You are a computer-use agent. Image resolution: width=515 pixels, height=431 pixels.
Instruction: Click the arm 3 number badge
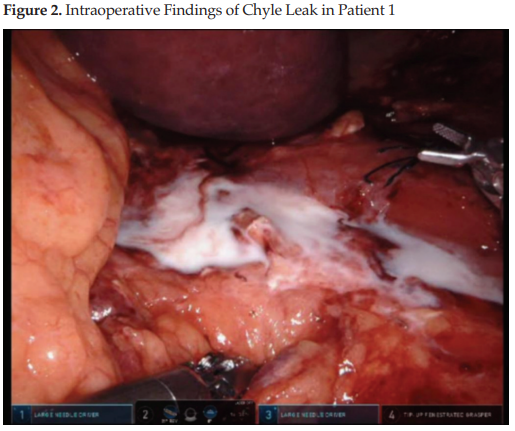268,415
